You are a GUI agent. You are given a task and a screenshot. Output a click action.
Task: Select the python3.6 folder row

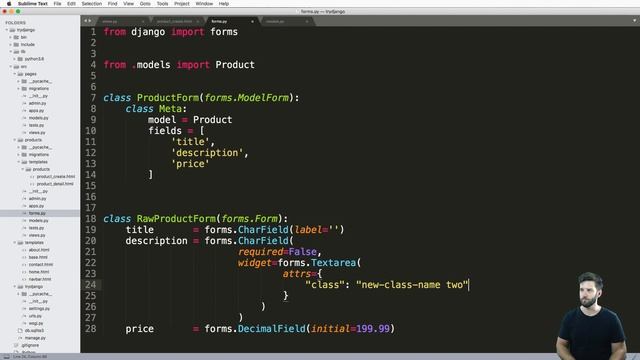tap(40, 59)
